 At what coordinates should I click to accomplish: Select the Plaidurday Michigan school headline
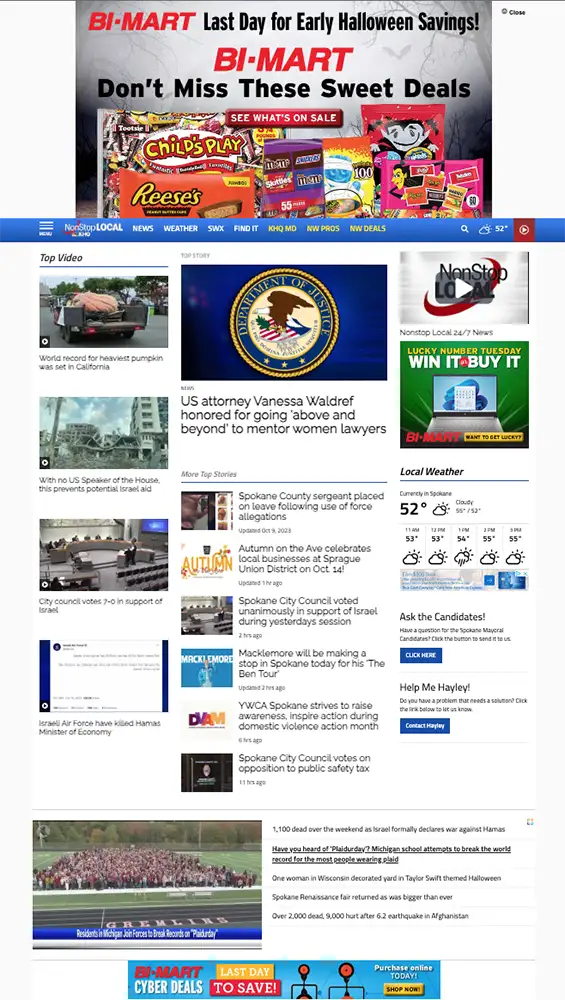[x=392, y=854]
